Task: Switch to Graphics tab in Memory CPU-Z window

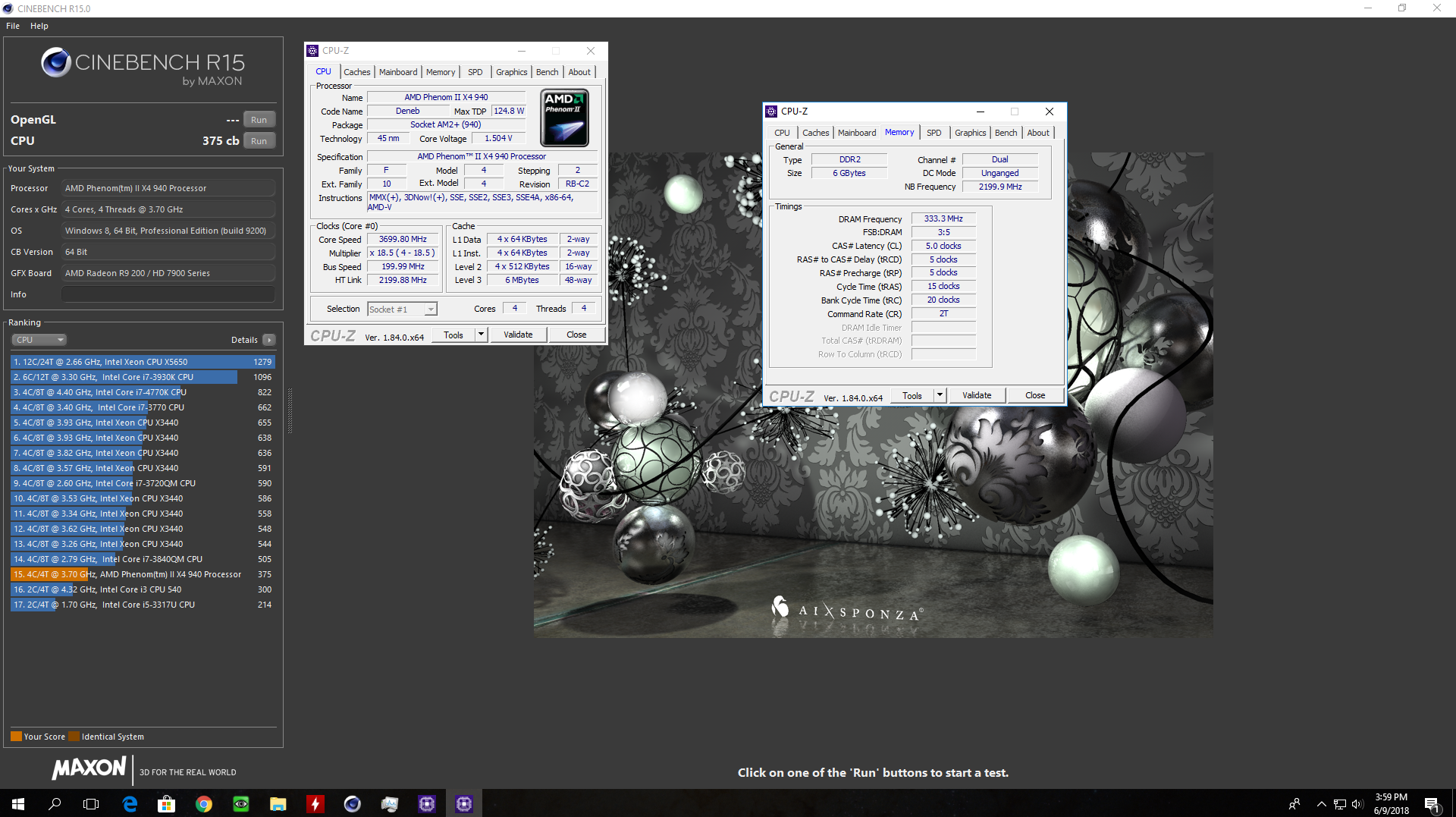Action: pos(971,133)
